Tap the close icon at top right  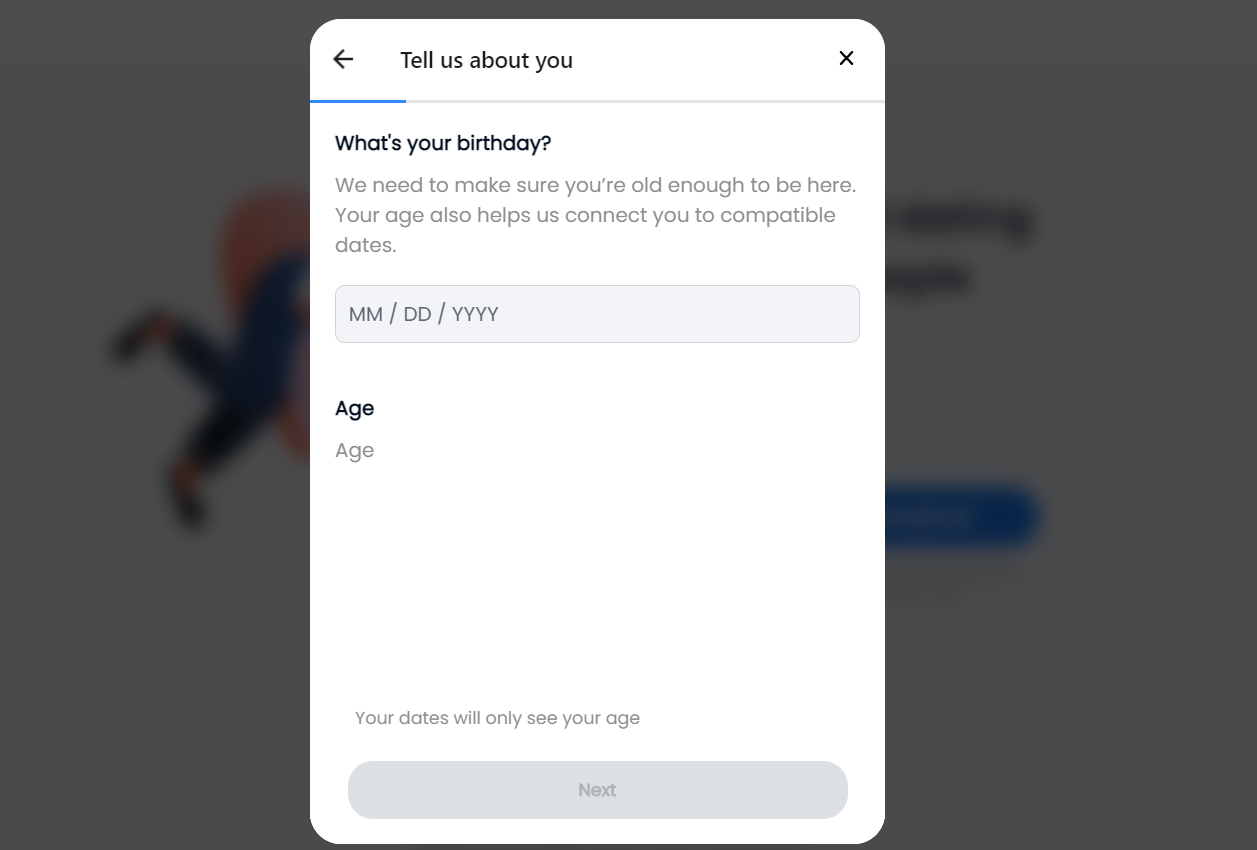[846, 58]
